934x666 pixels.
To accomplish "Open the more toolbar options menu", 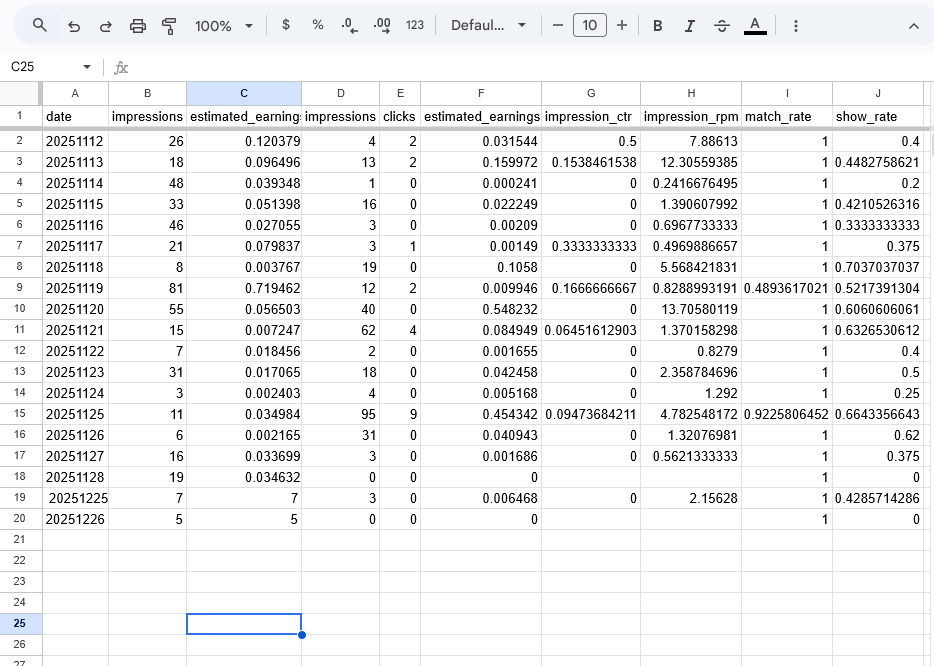I will point(796,27).
